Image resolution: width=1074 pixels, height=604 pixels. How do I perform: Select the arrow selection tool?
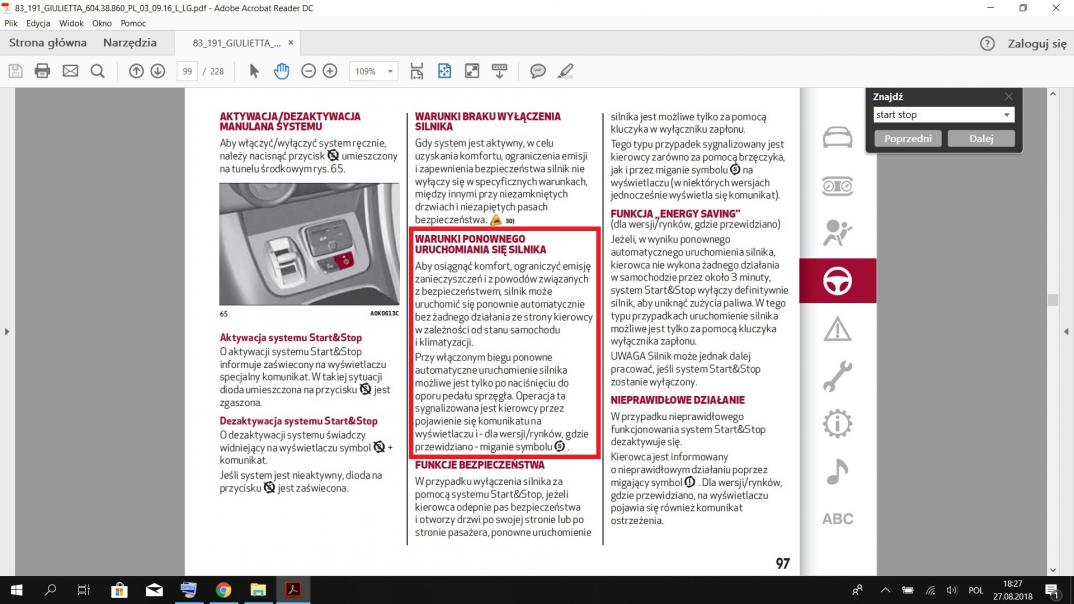(x=254, y=71)
